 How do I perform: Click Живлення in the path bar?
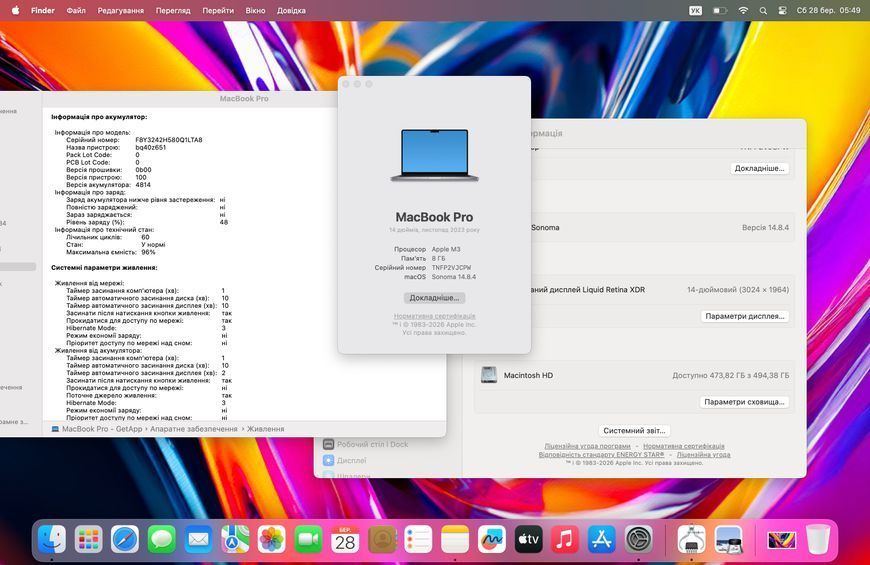pos(265,429)
